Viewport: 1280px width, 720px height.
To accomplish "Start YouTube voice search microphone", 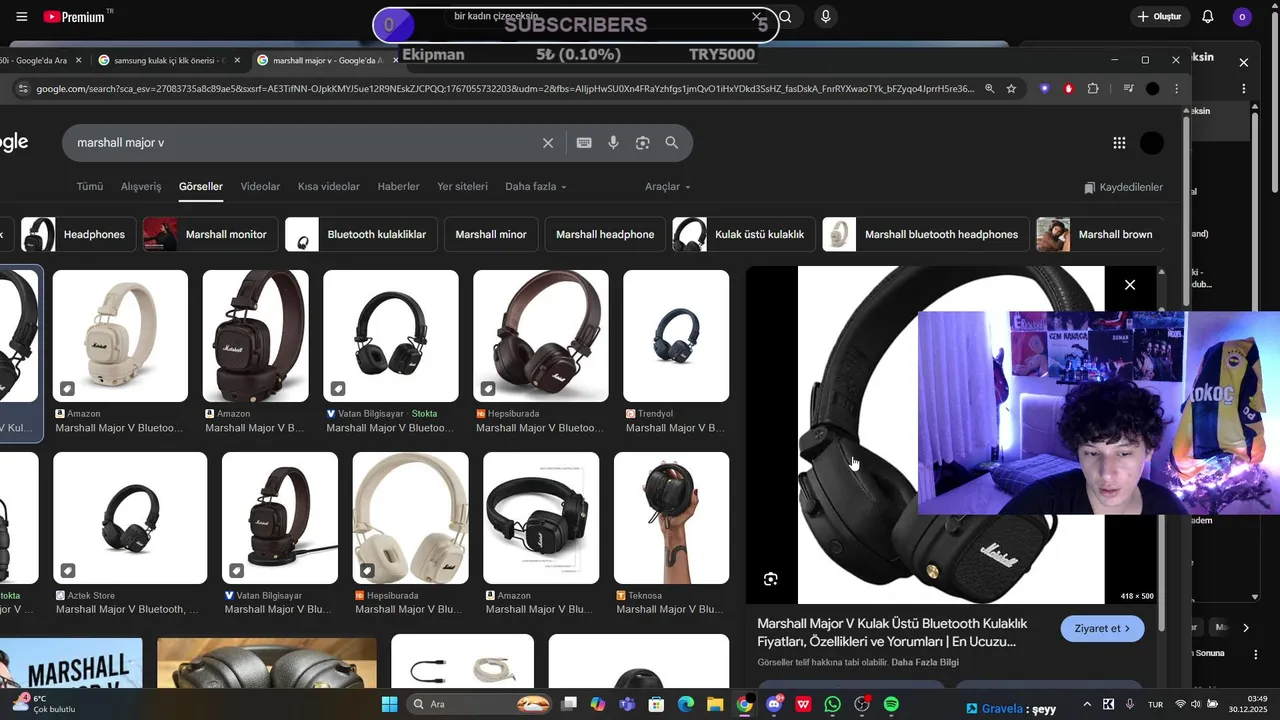I will 825,17.
